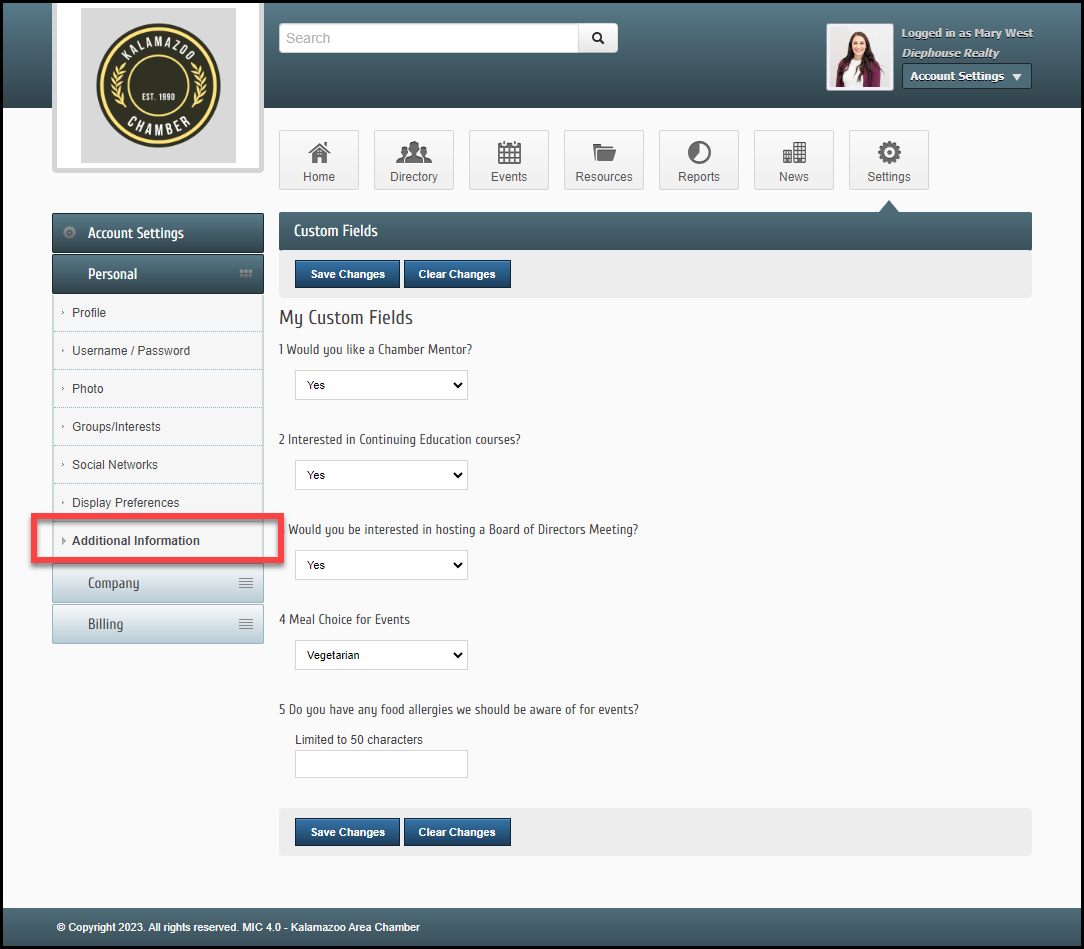Open Continuing Education courses dropdown
This screenshot has width=1084, height=949.
[381, 475]
